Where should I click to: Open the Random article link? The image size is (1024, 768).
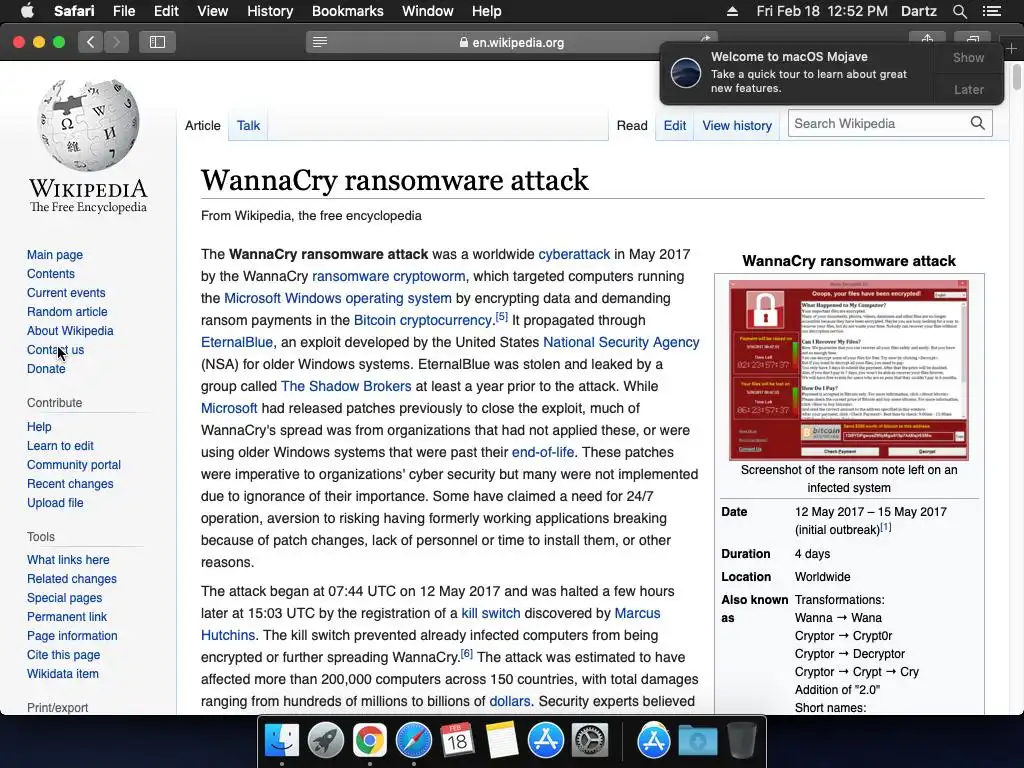(x=67, y=312)
